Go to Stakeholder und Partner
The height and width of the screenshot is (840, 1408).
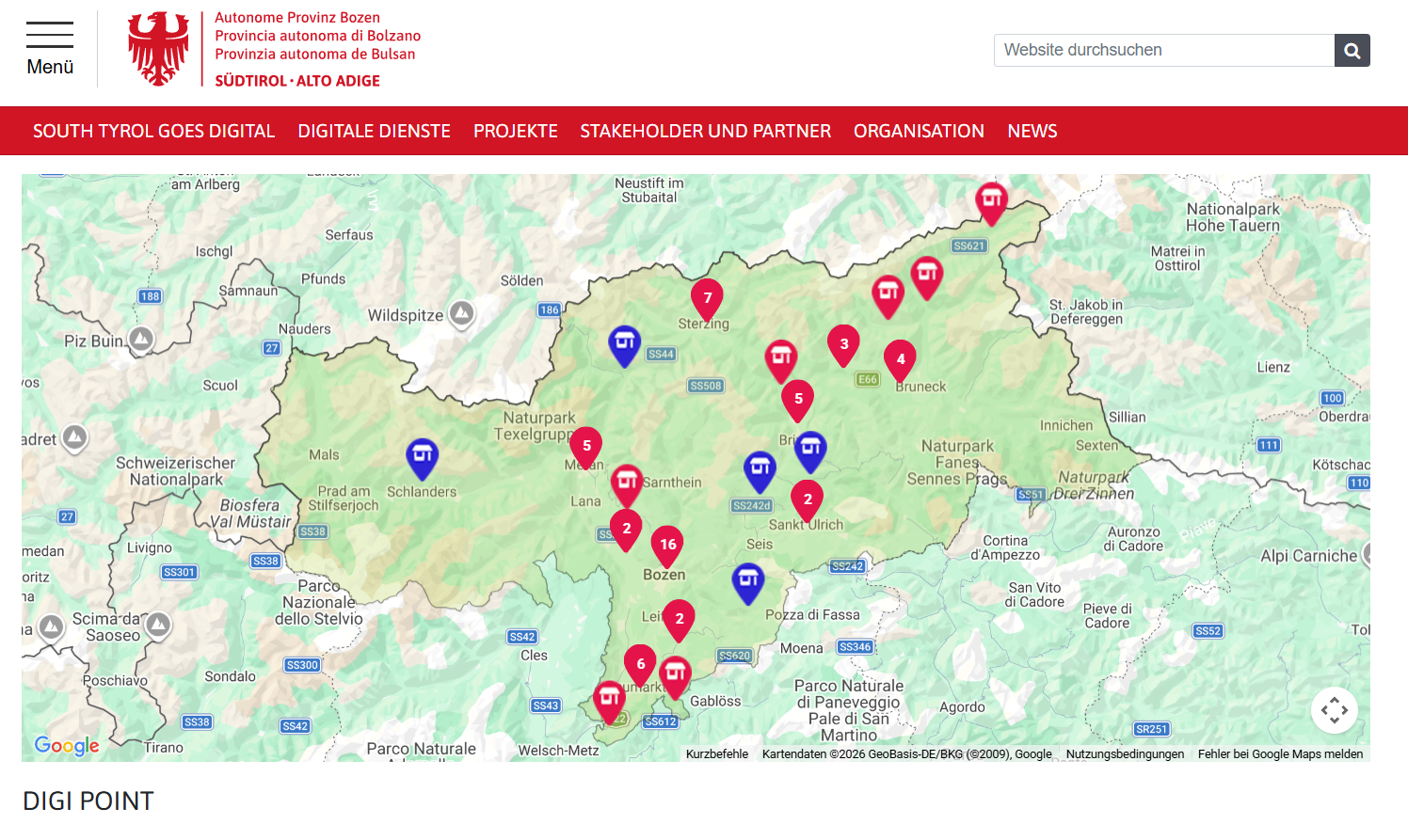706,131
